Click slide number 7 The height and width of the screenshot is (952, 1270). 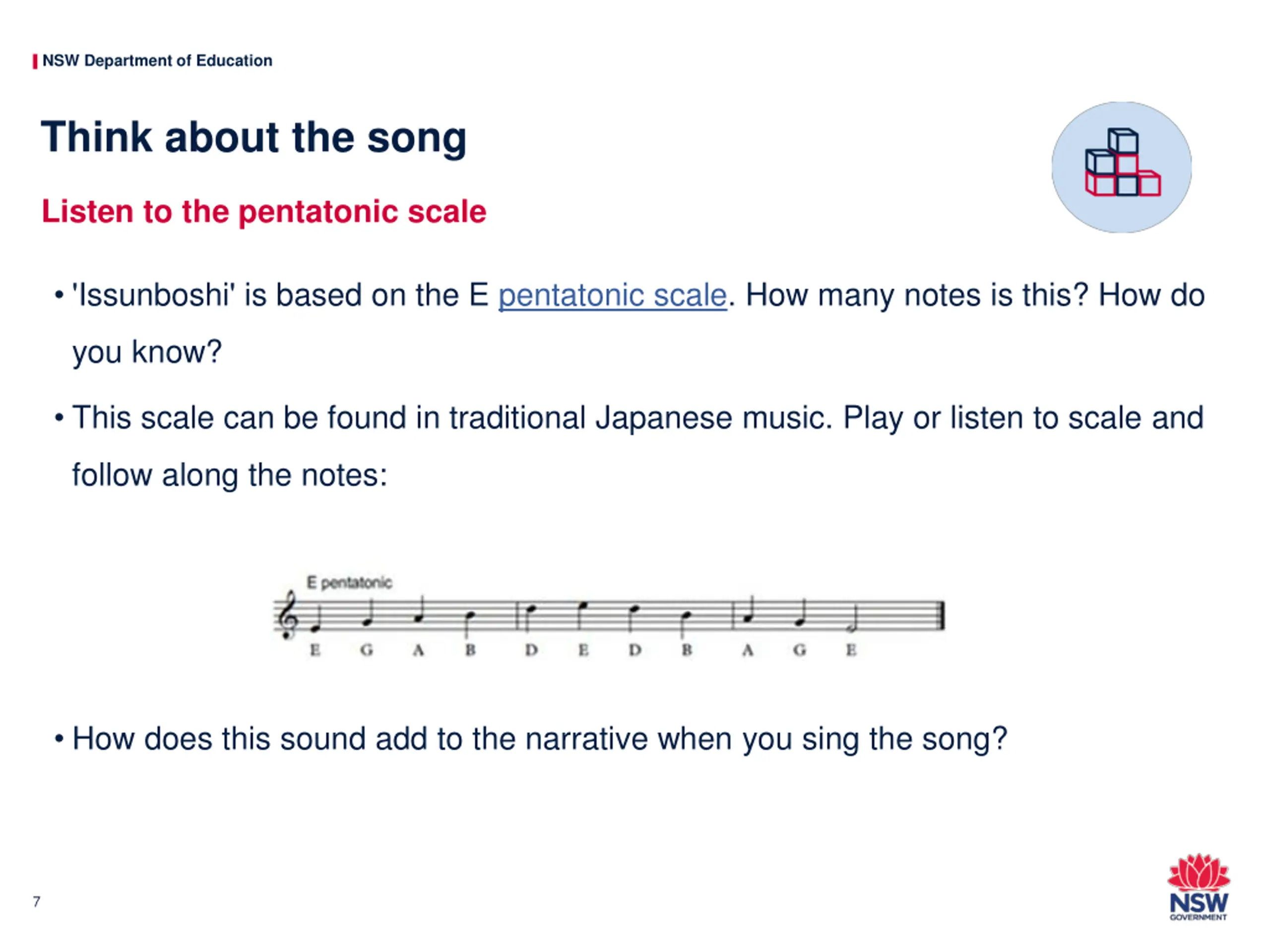[37, 901]
